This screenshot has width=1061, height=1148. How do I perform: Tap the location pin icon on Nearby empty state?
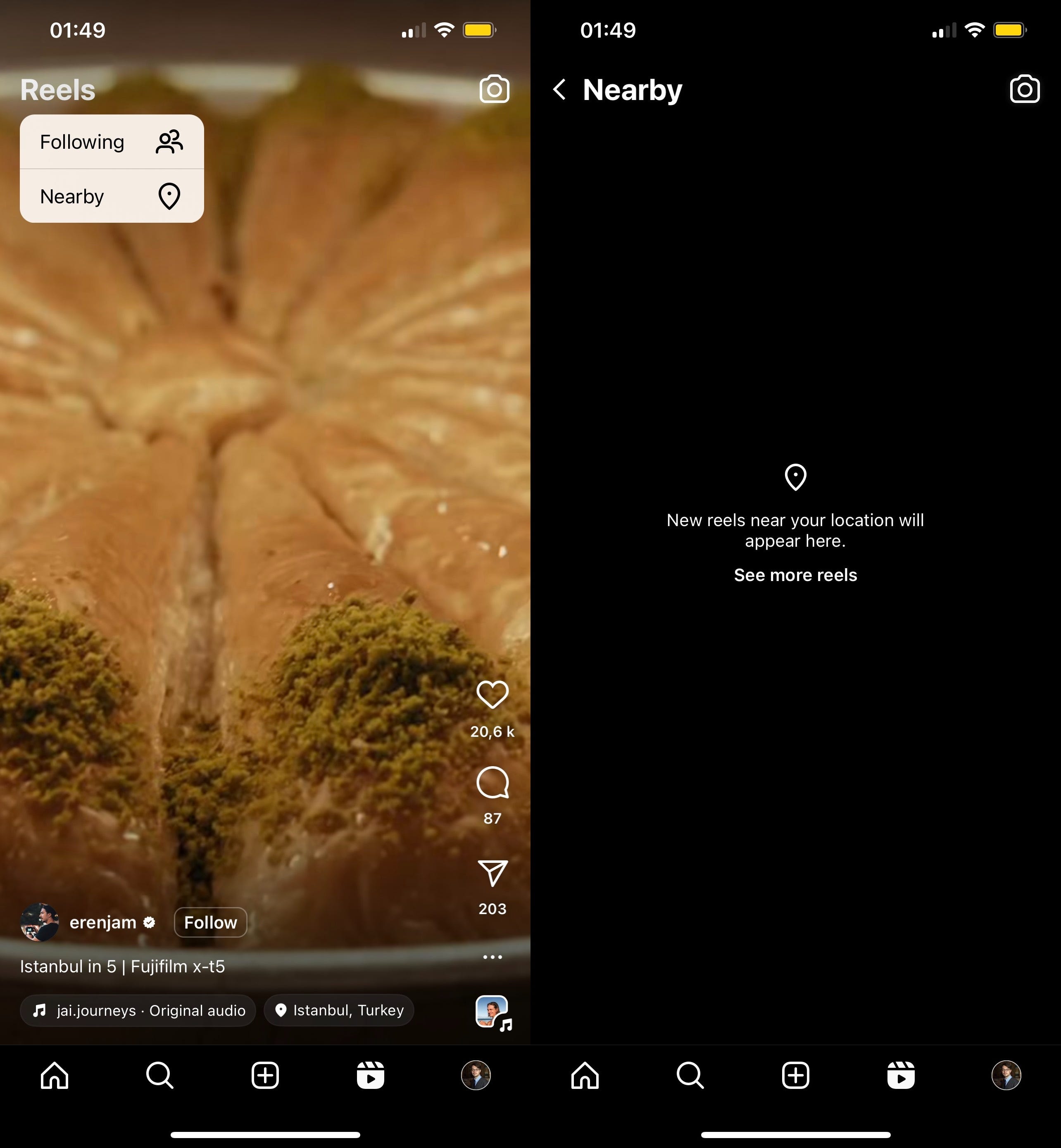795,477
